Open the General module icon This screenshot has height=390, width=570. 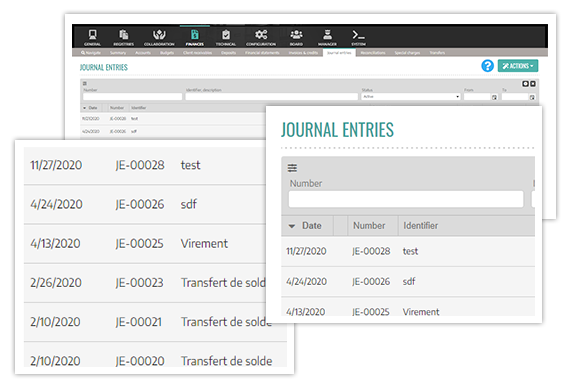(x=92, y=37)
